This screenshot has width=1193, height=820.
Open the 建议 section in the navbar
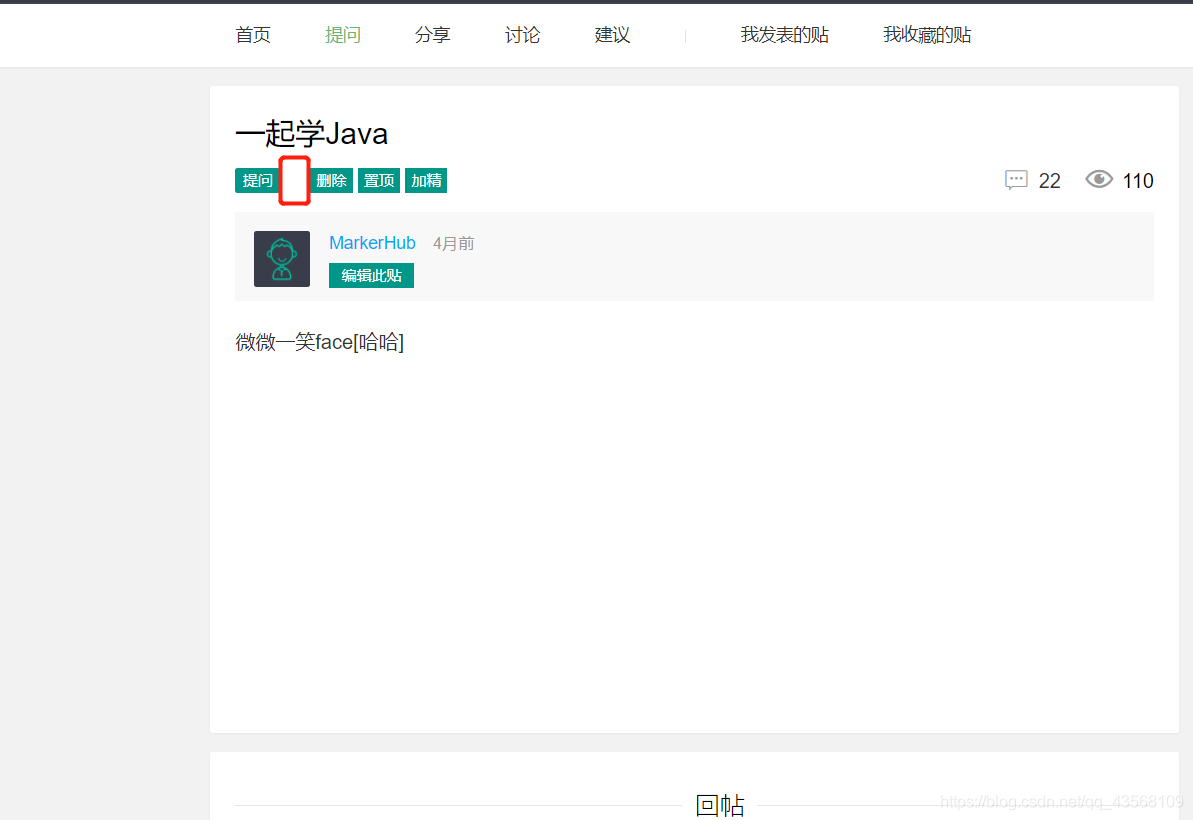pyautogui.click(x=611, y=34)
